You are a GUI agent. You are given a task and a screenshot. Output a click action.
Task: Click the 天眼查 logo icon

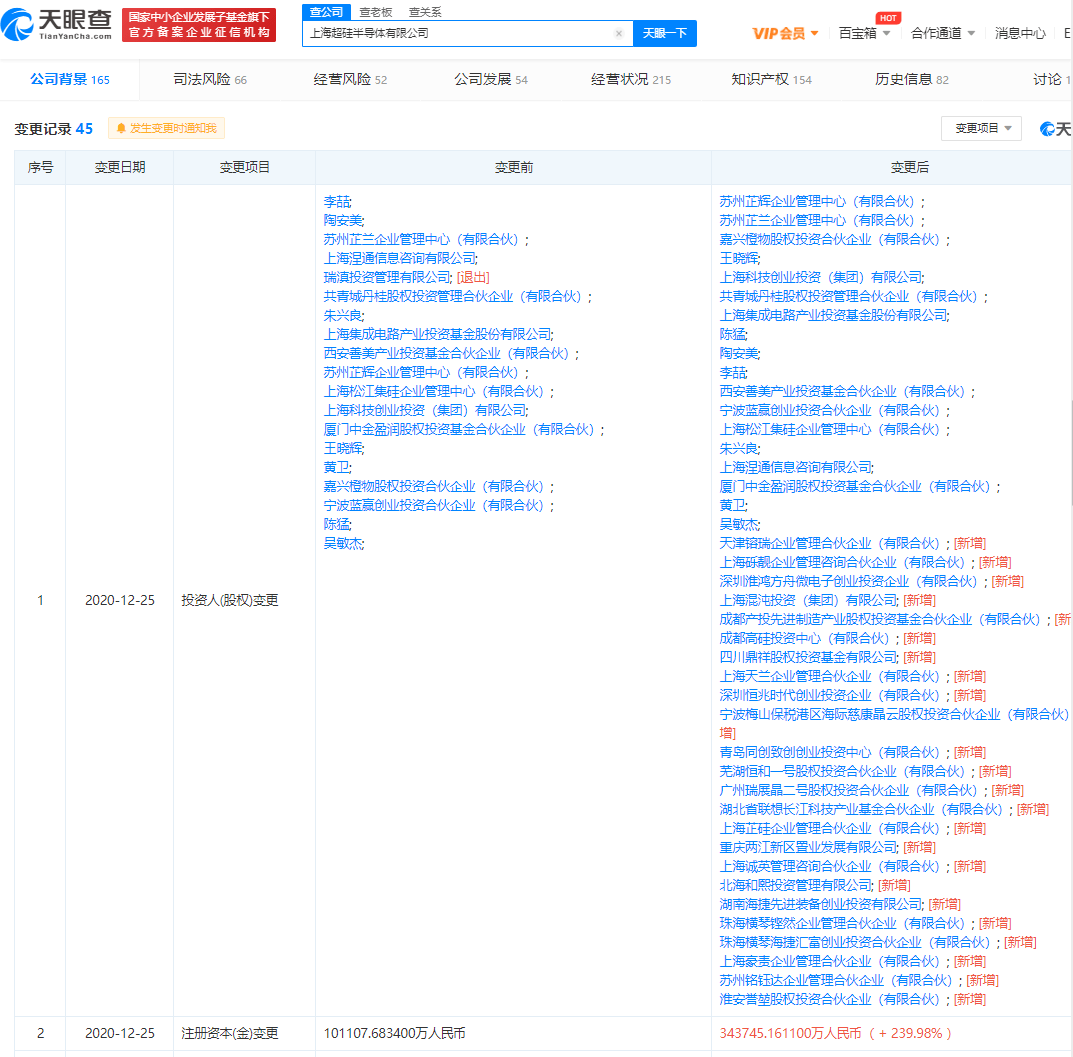pos(18,25)
